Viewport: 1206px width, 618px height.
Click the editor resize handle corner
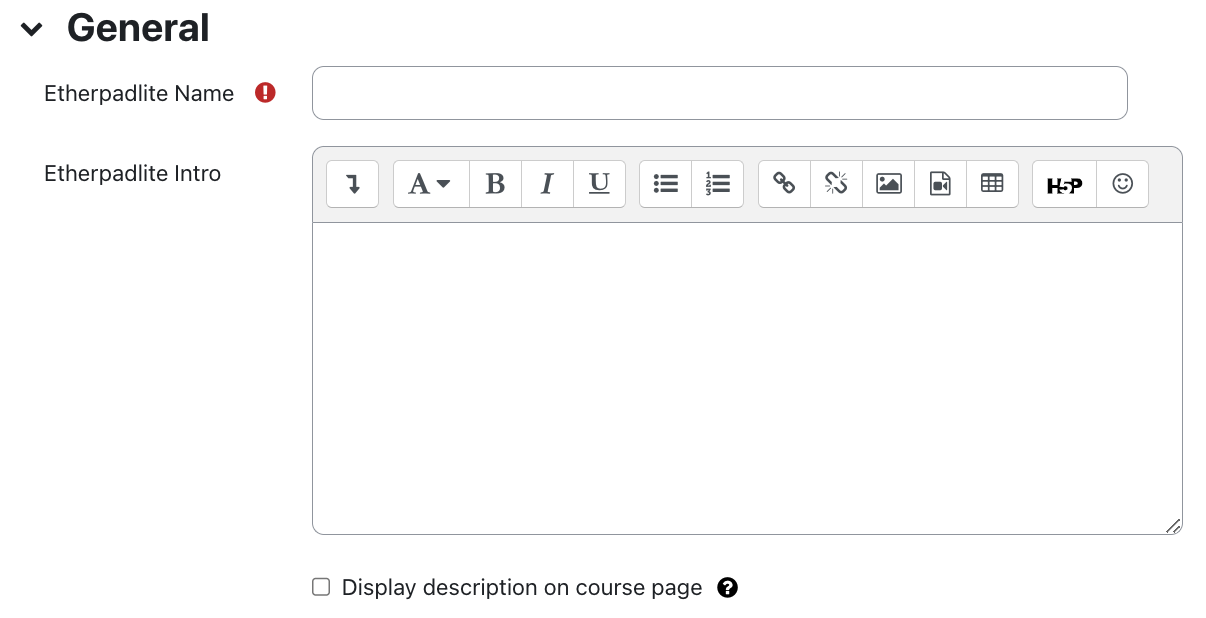(1173, 526)
